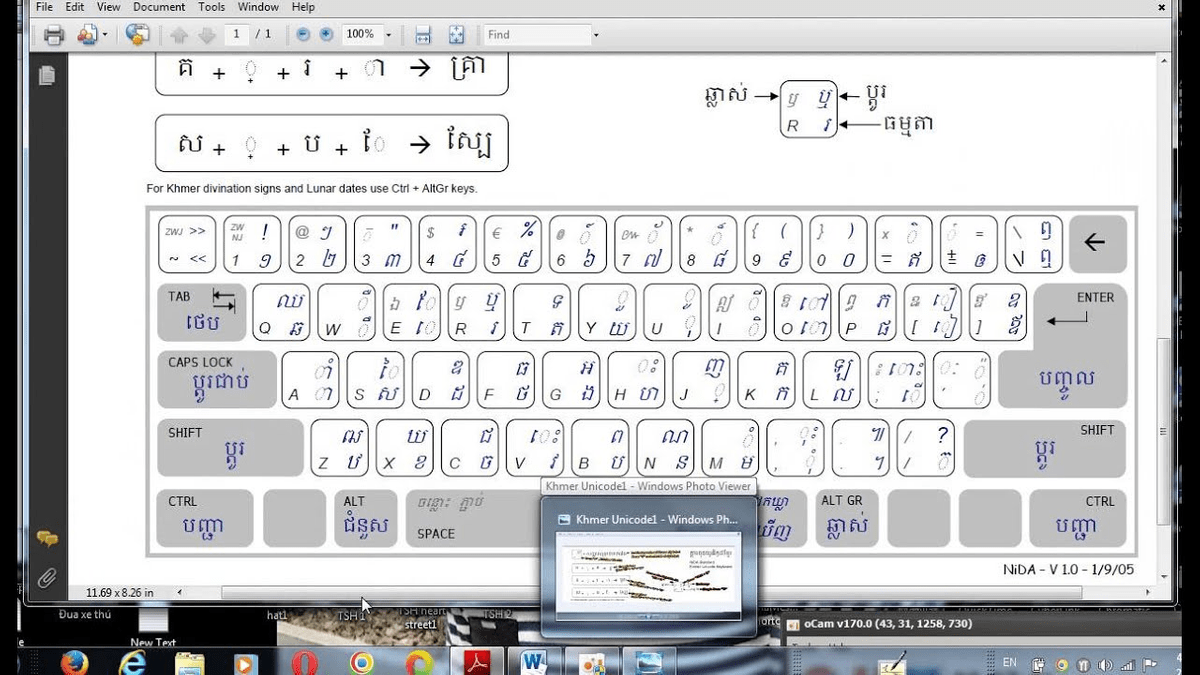Click the next page arrow
The height and width of the screenshot is (675, 1200).
pyautogui.click(x=206, y=34)
